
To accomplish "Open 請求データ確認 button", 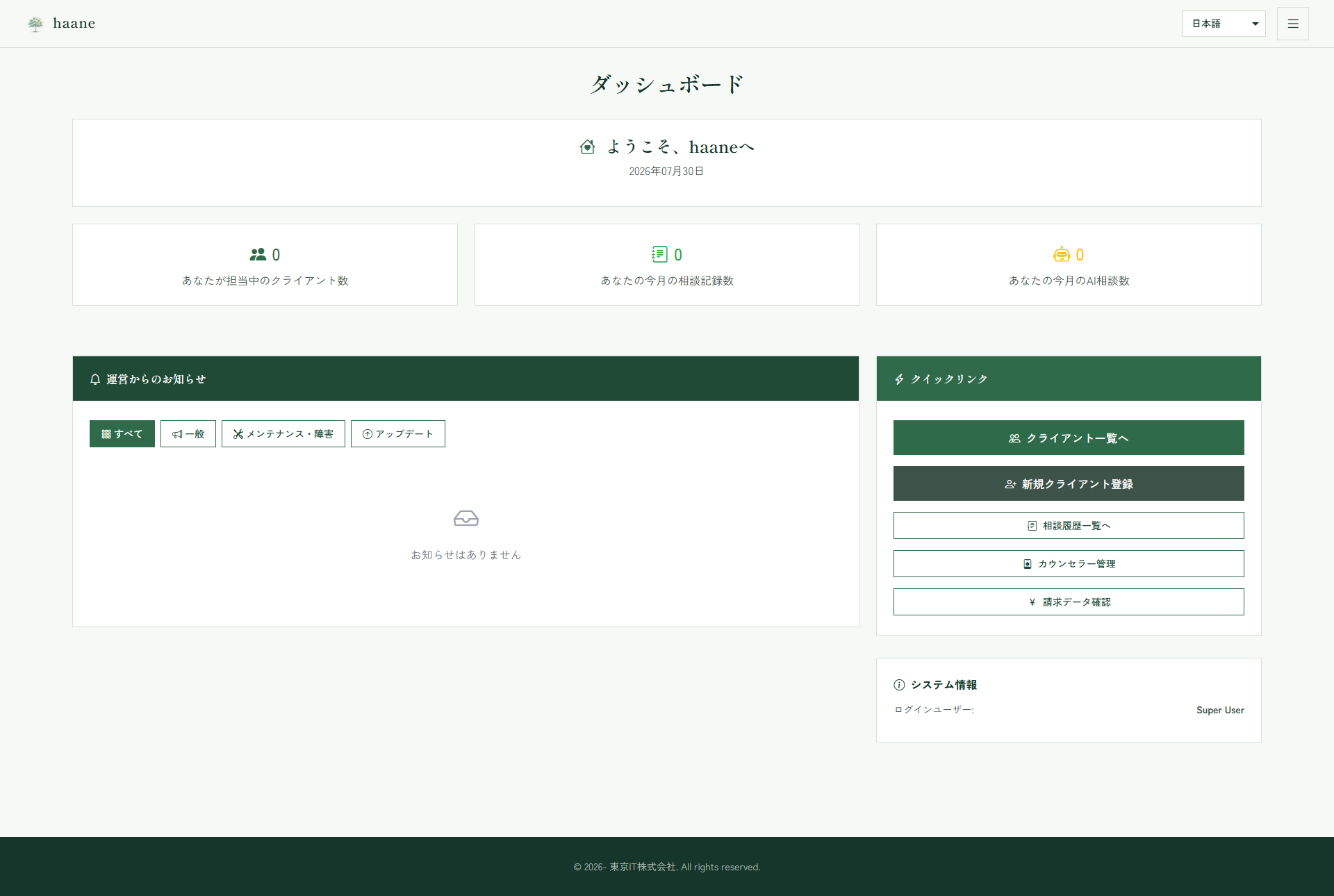I will point(1069,602).
